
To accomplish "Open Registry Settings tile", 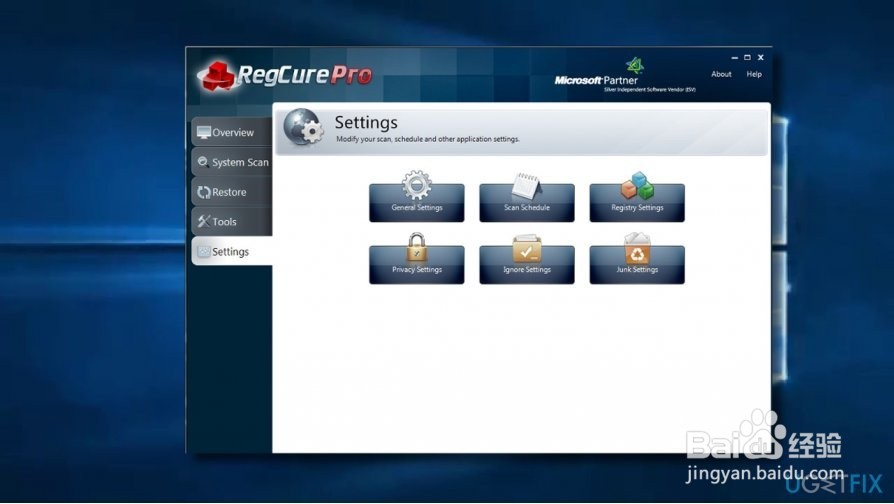I will (x=637, y=202).
